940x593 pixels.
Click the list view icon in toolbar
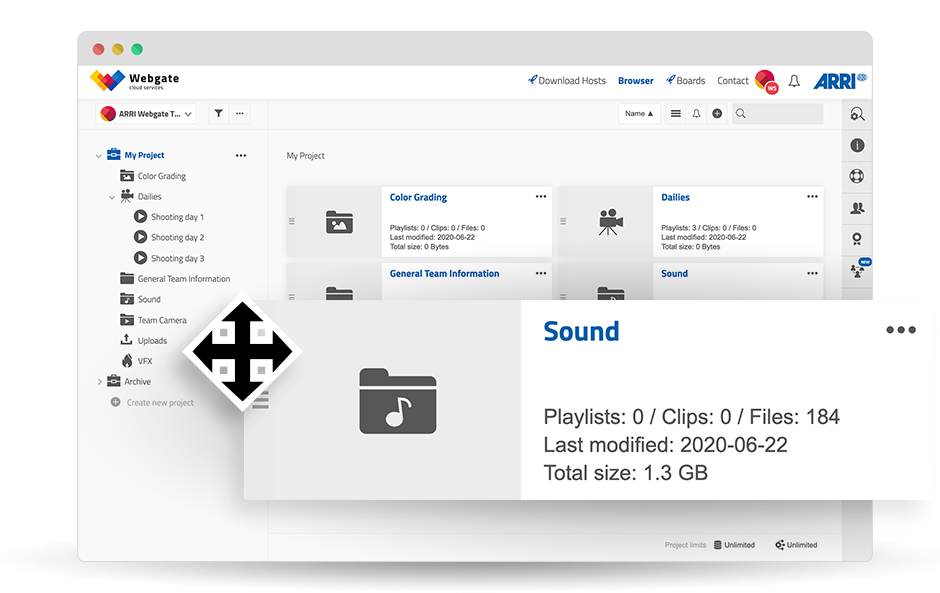coord(676,114)
